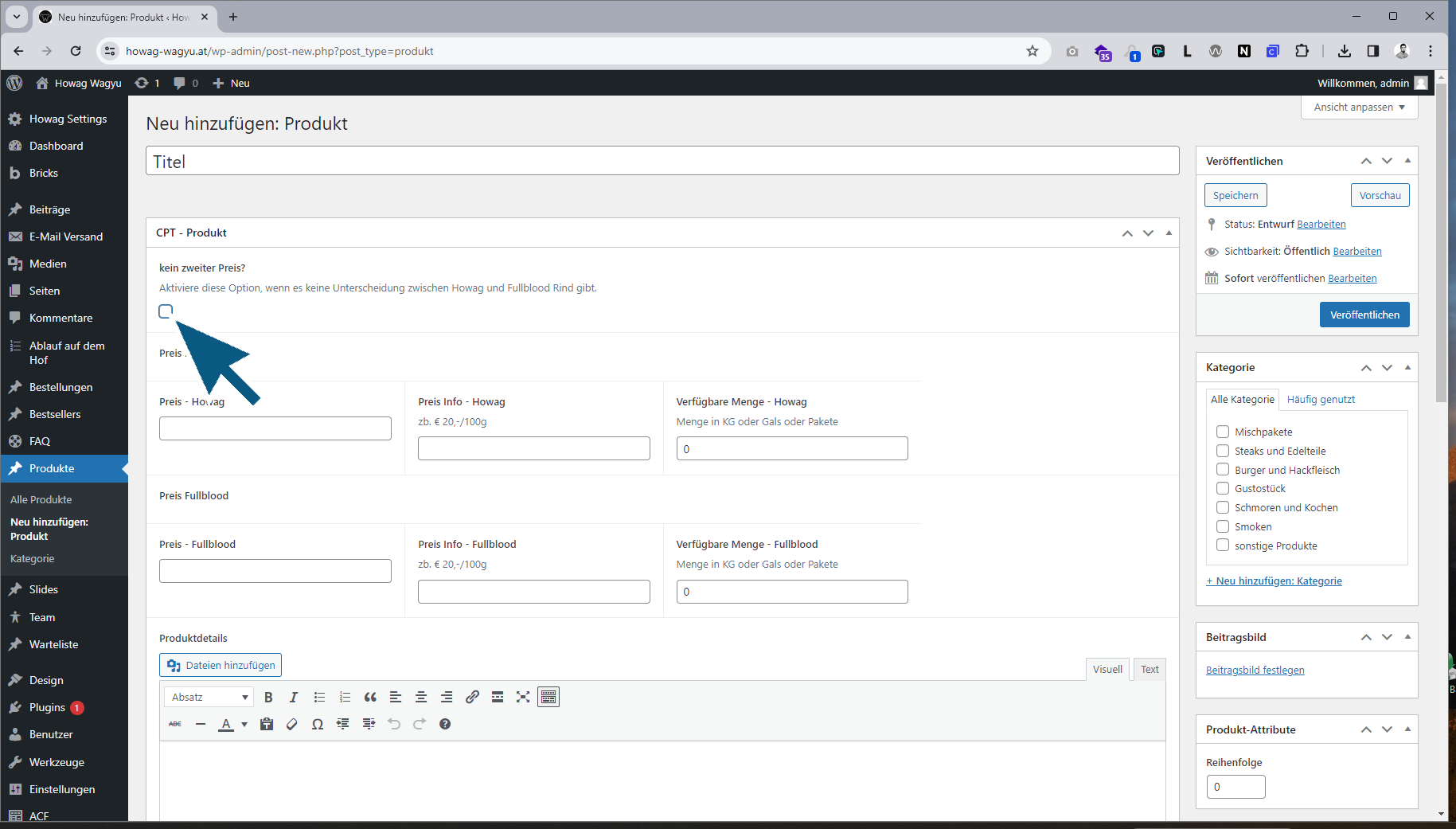
Task: Click the Italic formatting icon
Action: tap(294, 697)
